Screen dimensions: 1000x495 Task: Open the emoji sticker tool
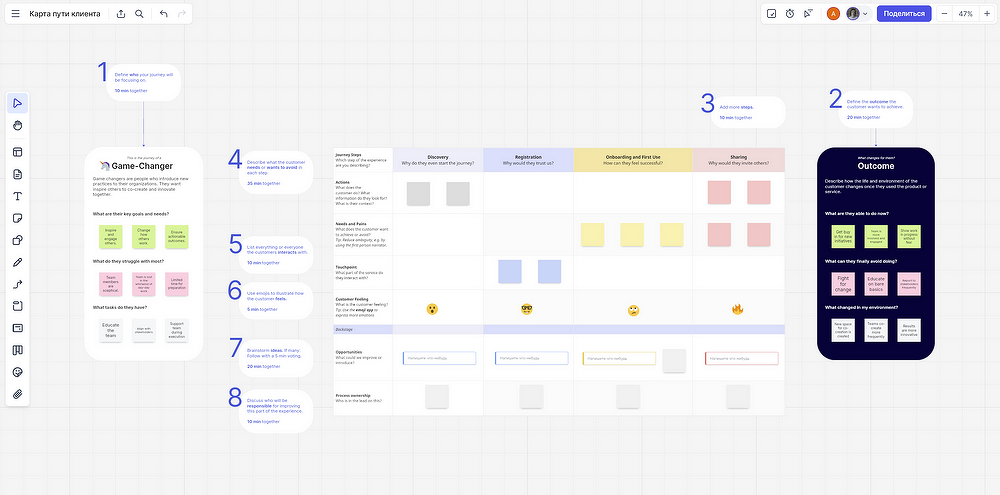click(17, 372)
